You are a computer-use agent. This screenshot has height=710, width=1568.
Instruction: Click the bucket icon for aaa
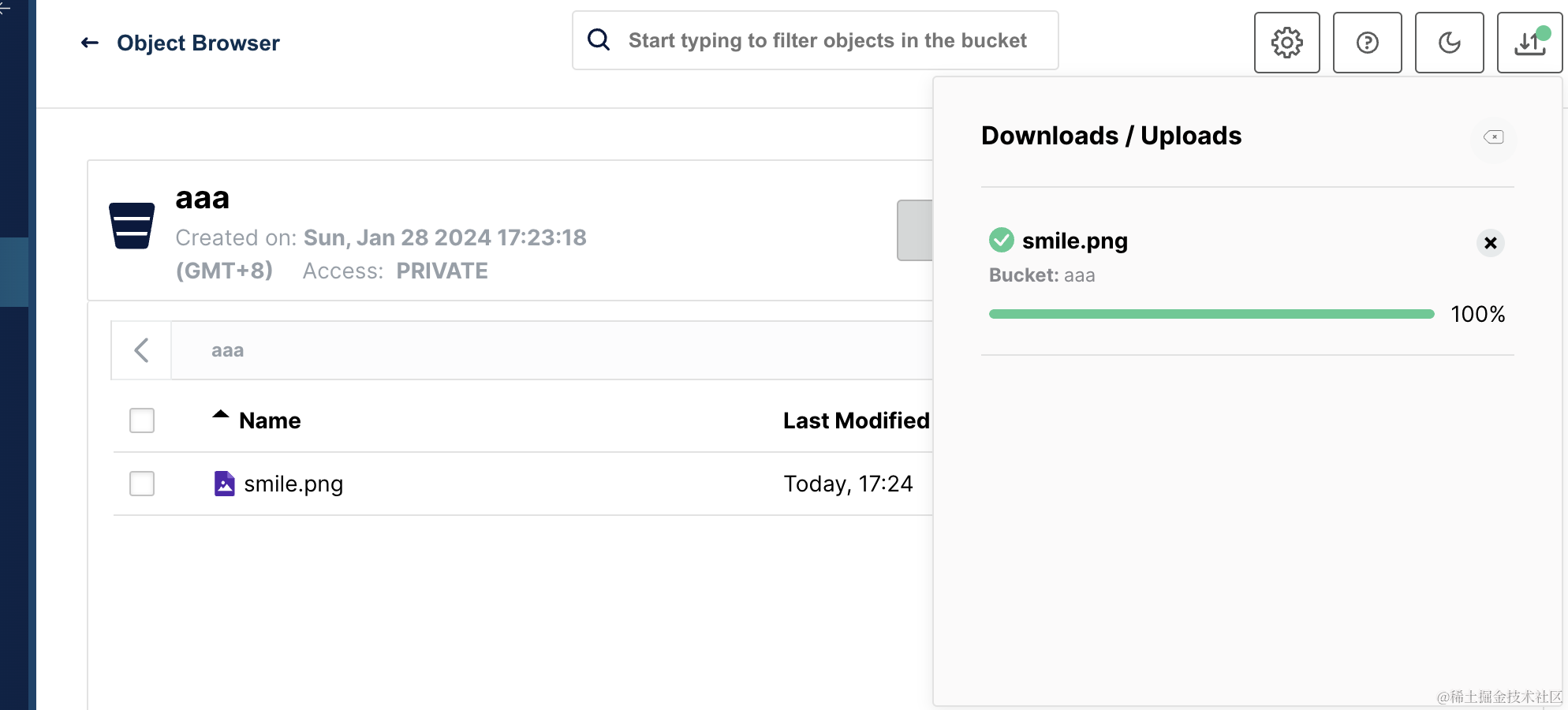(x=132, y=226)
